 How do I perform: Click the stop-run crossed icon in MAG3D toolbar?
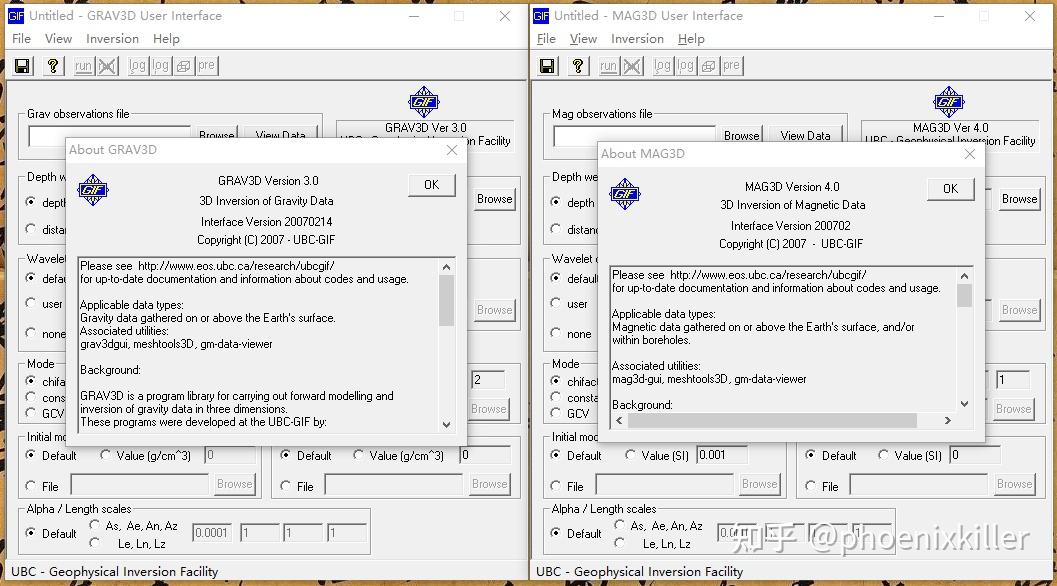(632, 66)
